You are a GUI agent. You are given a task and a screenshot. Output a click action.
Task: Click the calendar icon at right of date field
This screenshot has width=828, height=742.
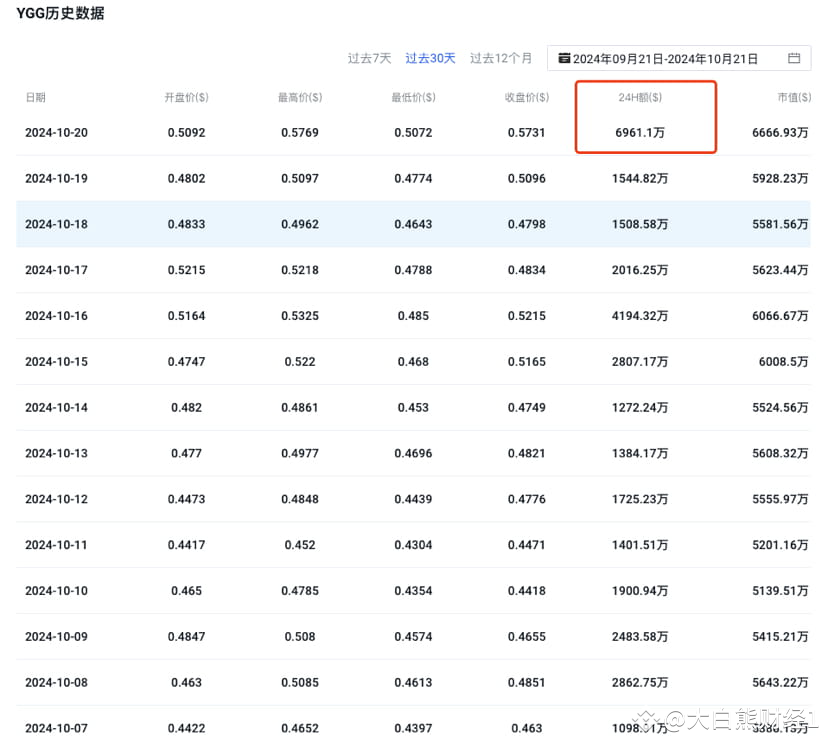click(794, 58)
